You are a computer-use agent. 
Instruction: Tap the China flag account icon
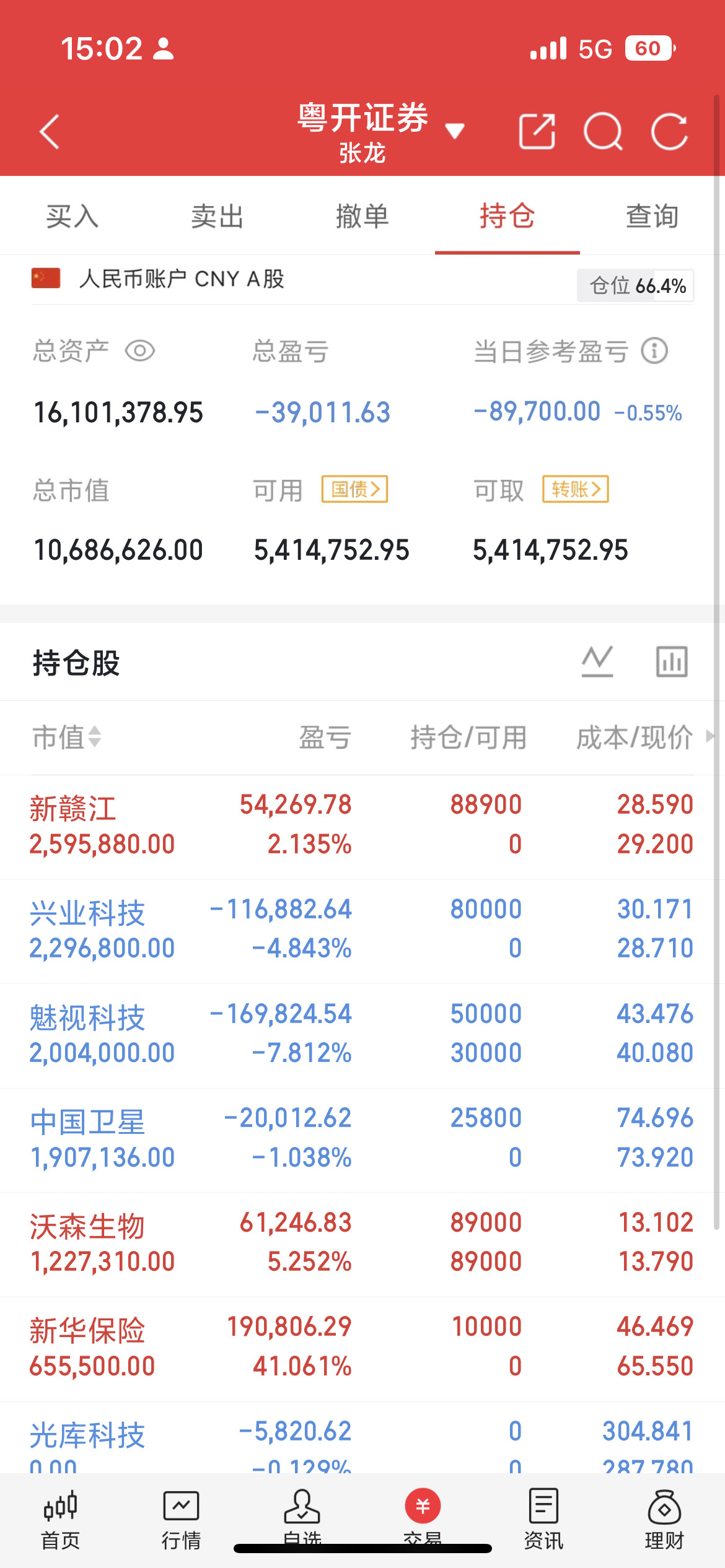46,278
